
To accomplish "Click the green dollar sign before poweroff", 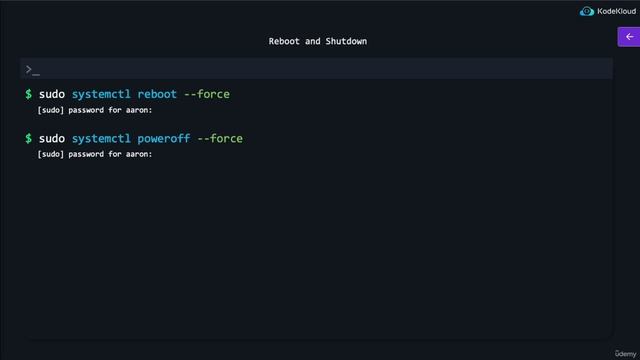I will coord(28,138).
